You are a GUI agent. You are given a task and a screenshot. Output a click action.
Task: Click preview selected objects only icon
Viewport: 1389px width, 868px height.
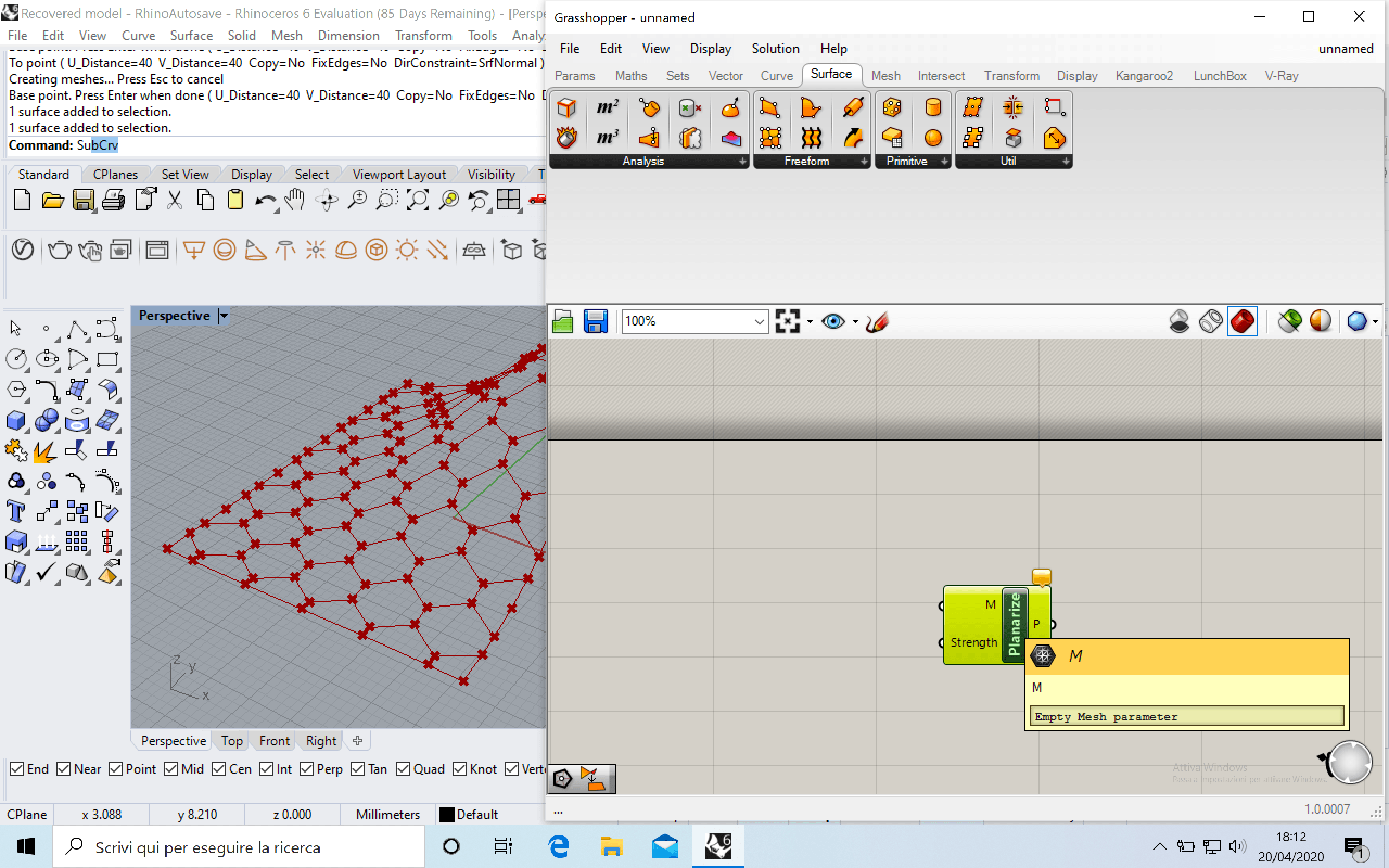click(1290, 321)
